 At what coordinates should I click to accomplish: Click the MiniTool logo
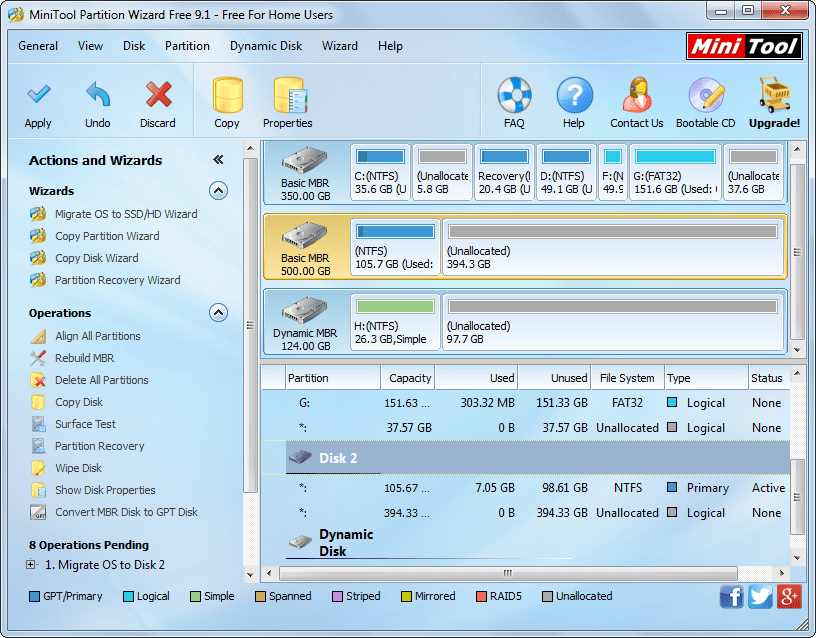pos(744,46)
